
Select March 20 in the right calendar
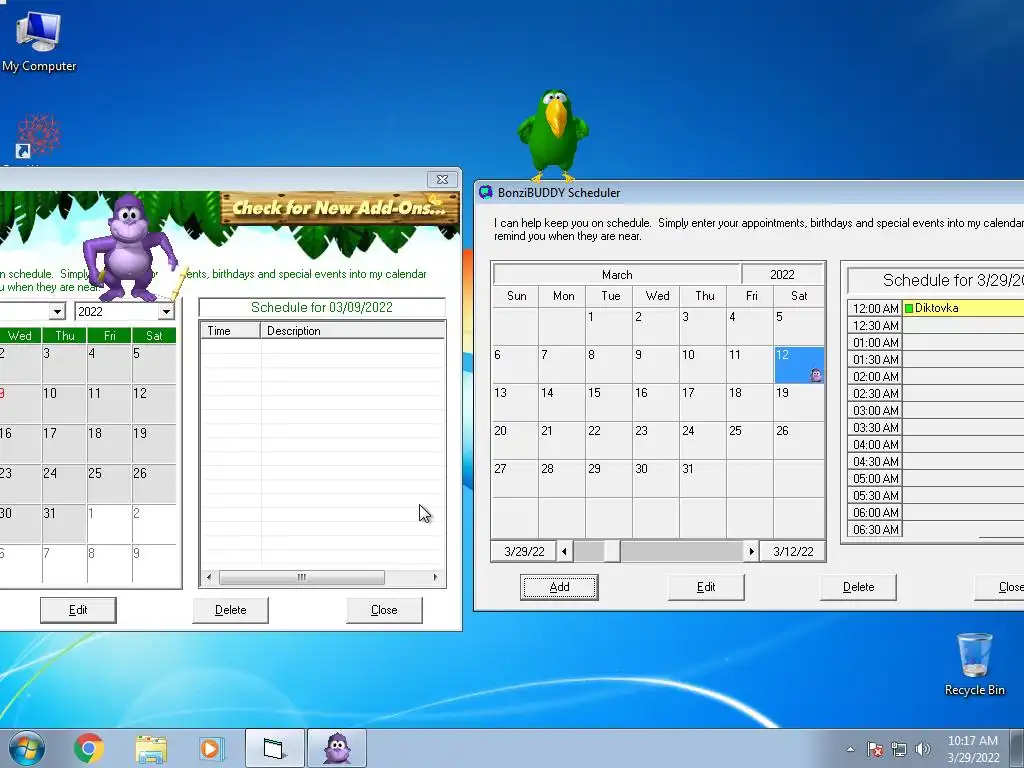tap(515, 441)
